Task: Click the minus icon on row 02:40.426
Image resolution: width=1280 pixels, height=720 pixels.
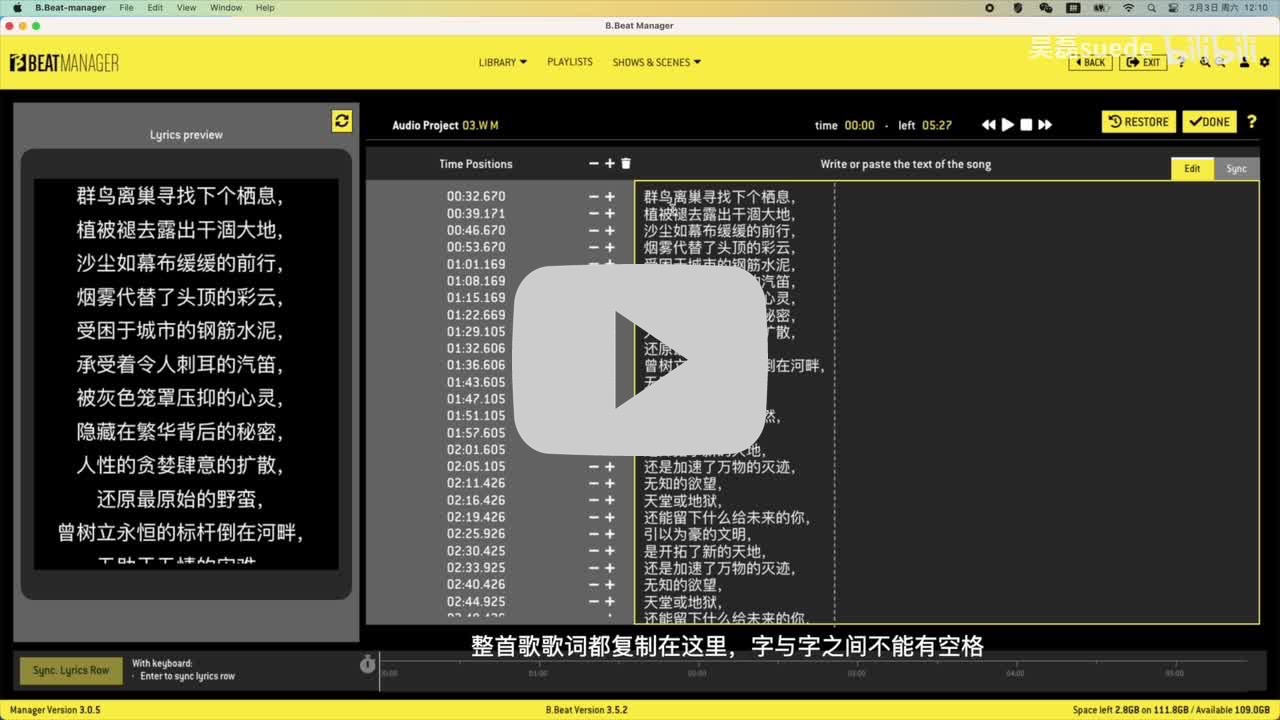Action: [594, 585]
